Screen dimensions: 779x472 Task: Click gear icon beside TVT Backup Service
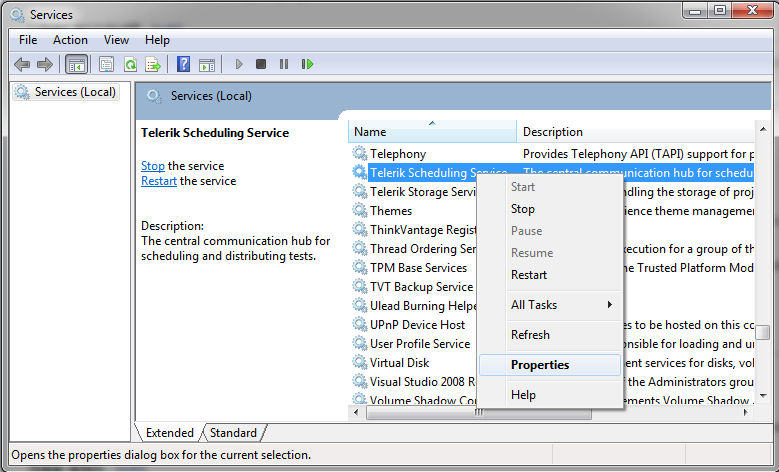pyautogui.click(x=359, y=286)
